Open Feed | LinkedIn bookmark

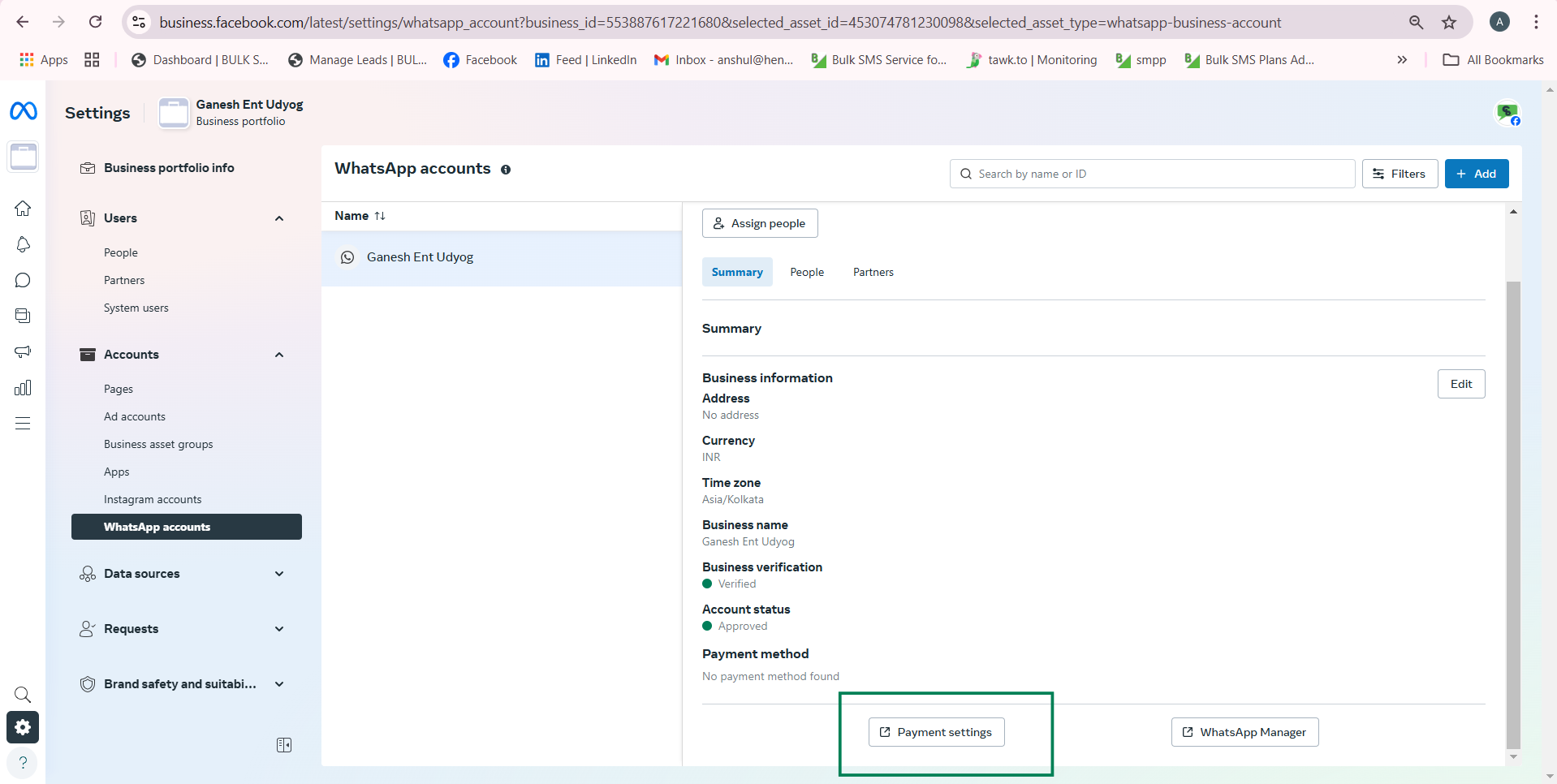585,60
